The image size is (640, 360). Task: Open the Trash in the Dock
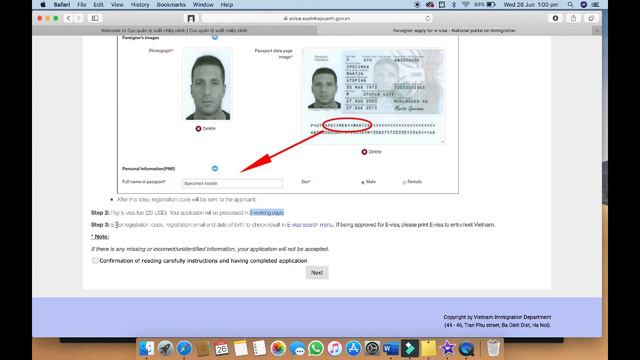tap(493, 349)
